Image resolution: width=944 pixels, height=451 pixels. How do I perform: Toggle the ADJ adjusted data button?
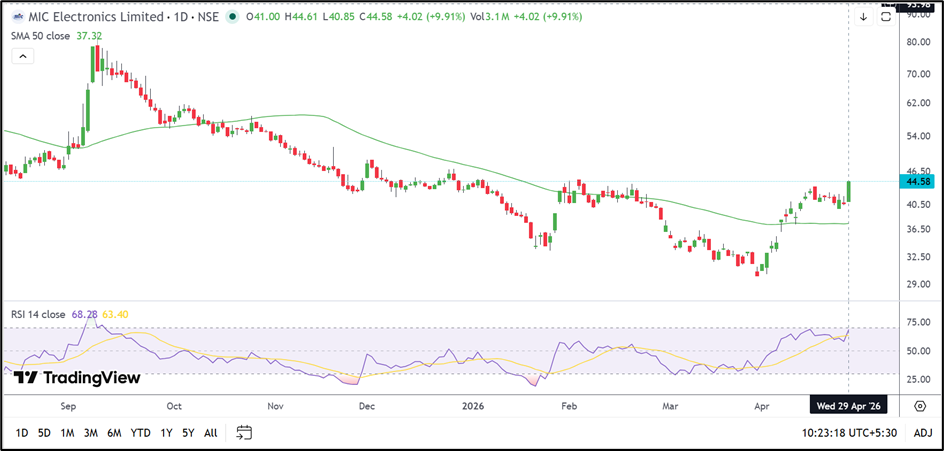pos(922,433)
